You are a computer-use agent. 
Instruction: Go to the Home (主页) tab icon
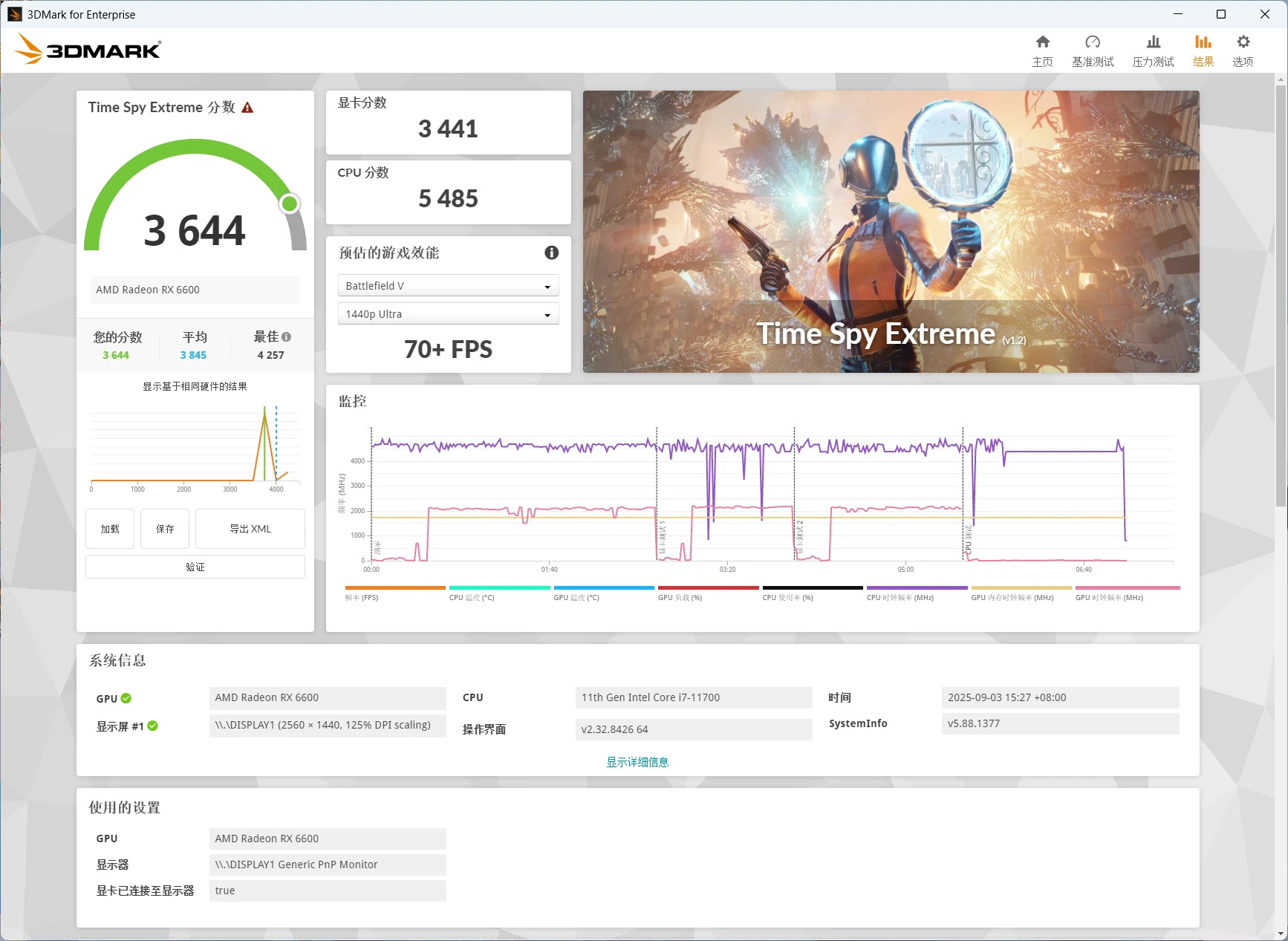[1042, 42]
